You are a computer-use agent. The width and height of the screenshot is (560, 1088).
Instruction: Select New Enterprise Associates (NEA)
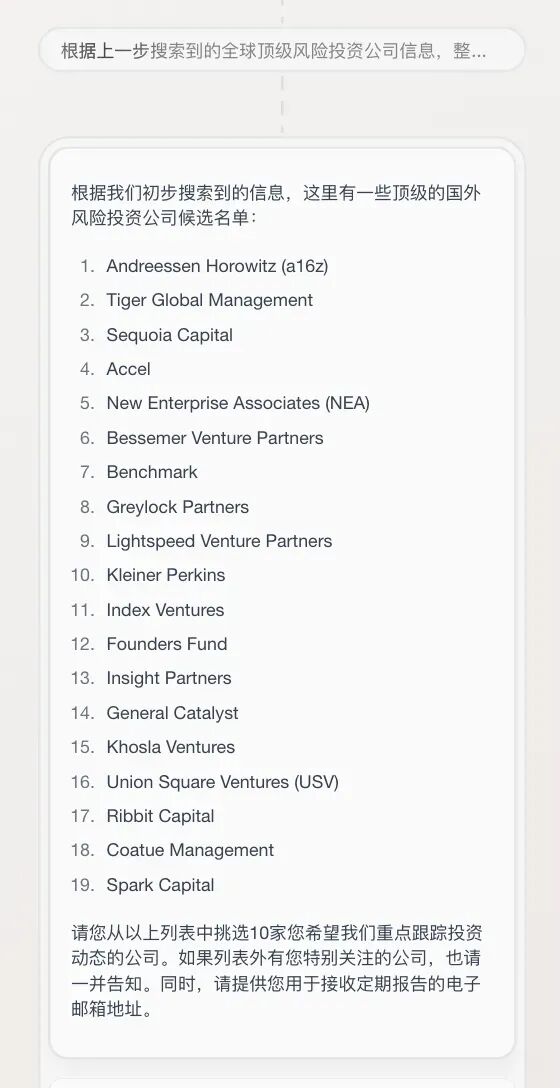pyautogui.click(x=238, y=403)
